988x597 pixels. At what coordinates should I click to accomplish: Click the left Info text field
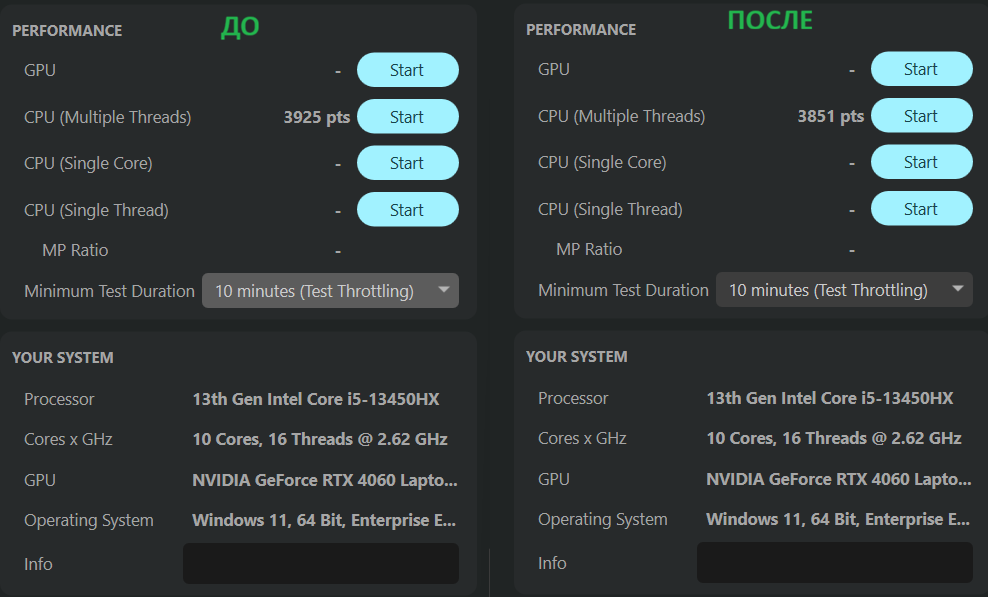click(x=321, y=564)
